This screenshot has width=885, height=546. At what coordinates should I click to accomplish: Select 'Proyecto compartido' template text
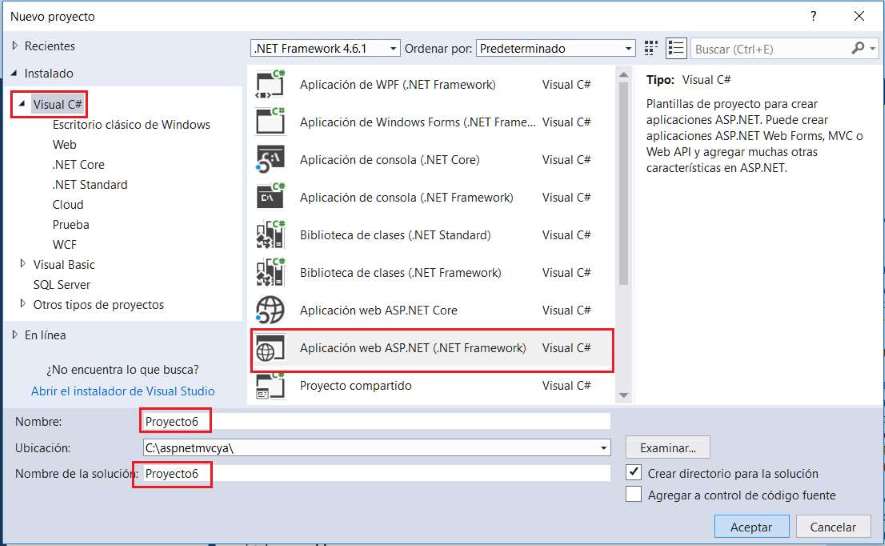click(356, 386)
